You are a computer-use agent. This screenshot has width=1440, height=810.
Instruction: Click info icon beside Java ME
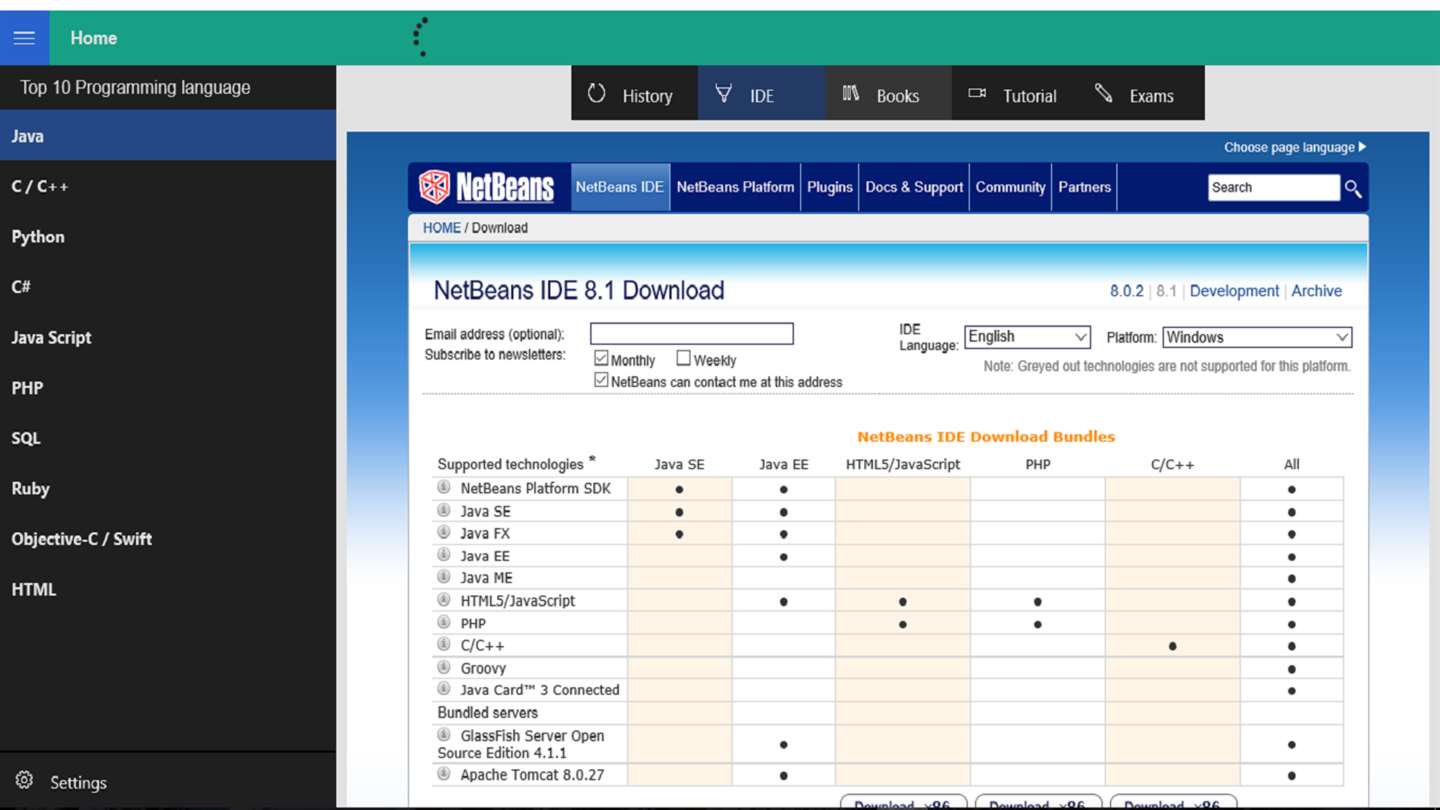click(x=444, y=577)
